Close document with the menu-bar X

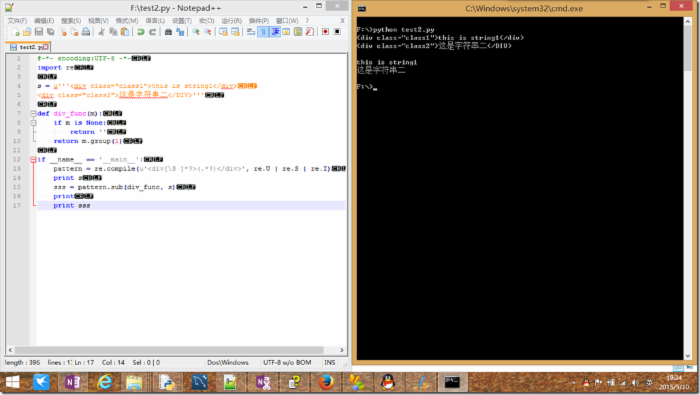(342, 21)
